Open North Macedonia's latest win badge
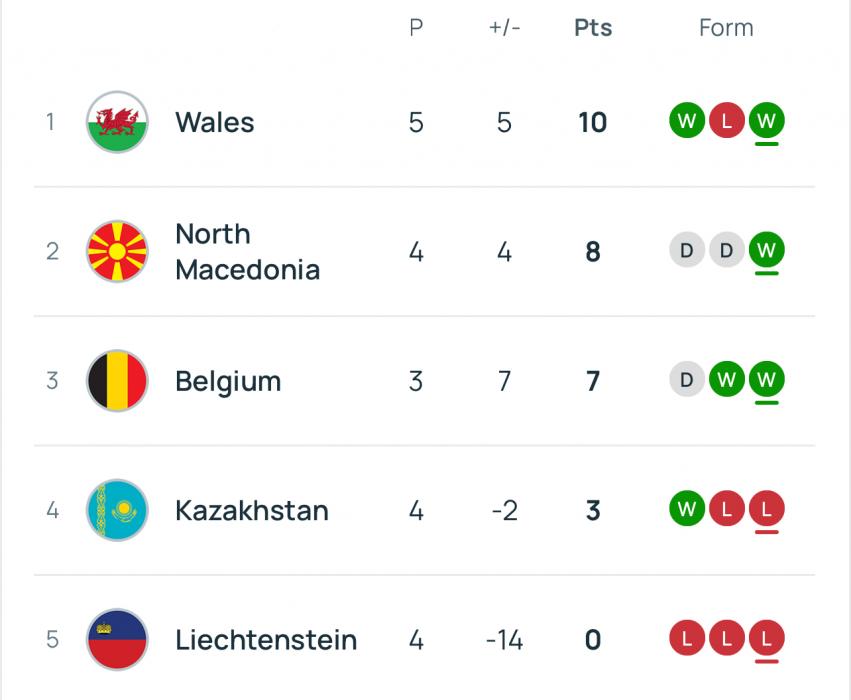The height and width of the screenshot is (700, 851). pyautogui.click(x=766, y=250)
